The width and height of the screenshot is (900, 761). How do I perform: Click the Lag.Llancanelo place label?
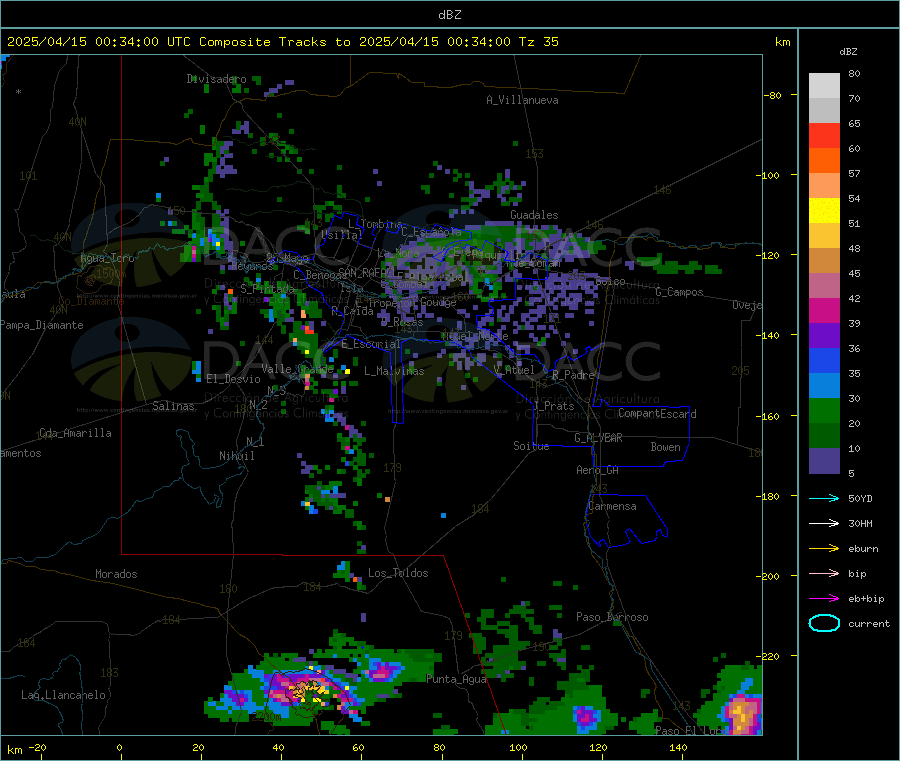(x=63, y=695)
